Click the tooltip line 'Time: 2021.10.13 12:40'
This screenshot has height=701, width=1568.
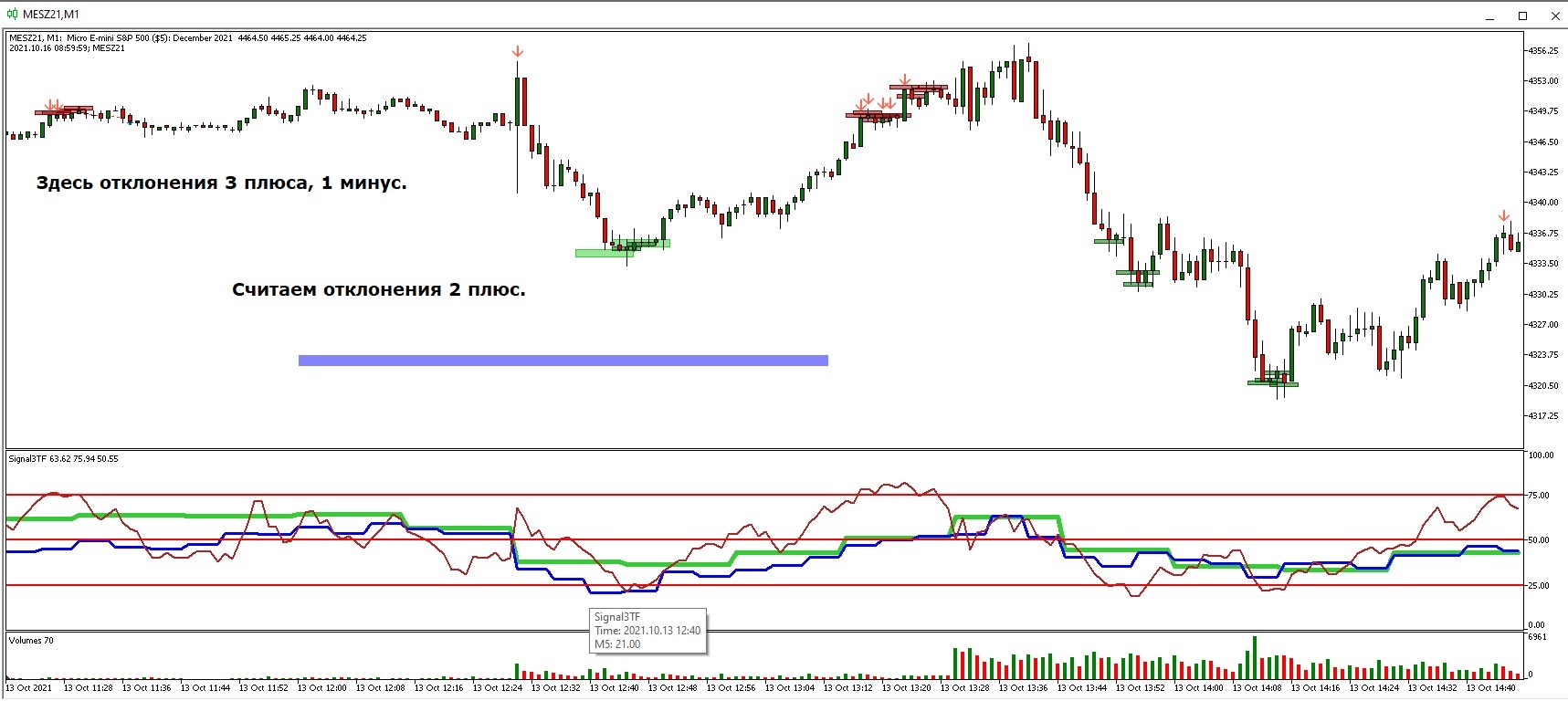647,631
